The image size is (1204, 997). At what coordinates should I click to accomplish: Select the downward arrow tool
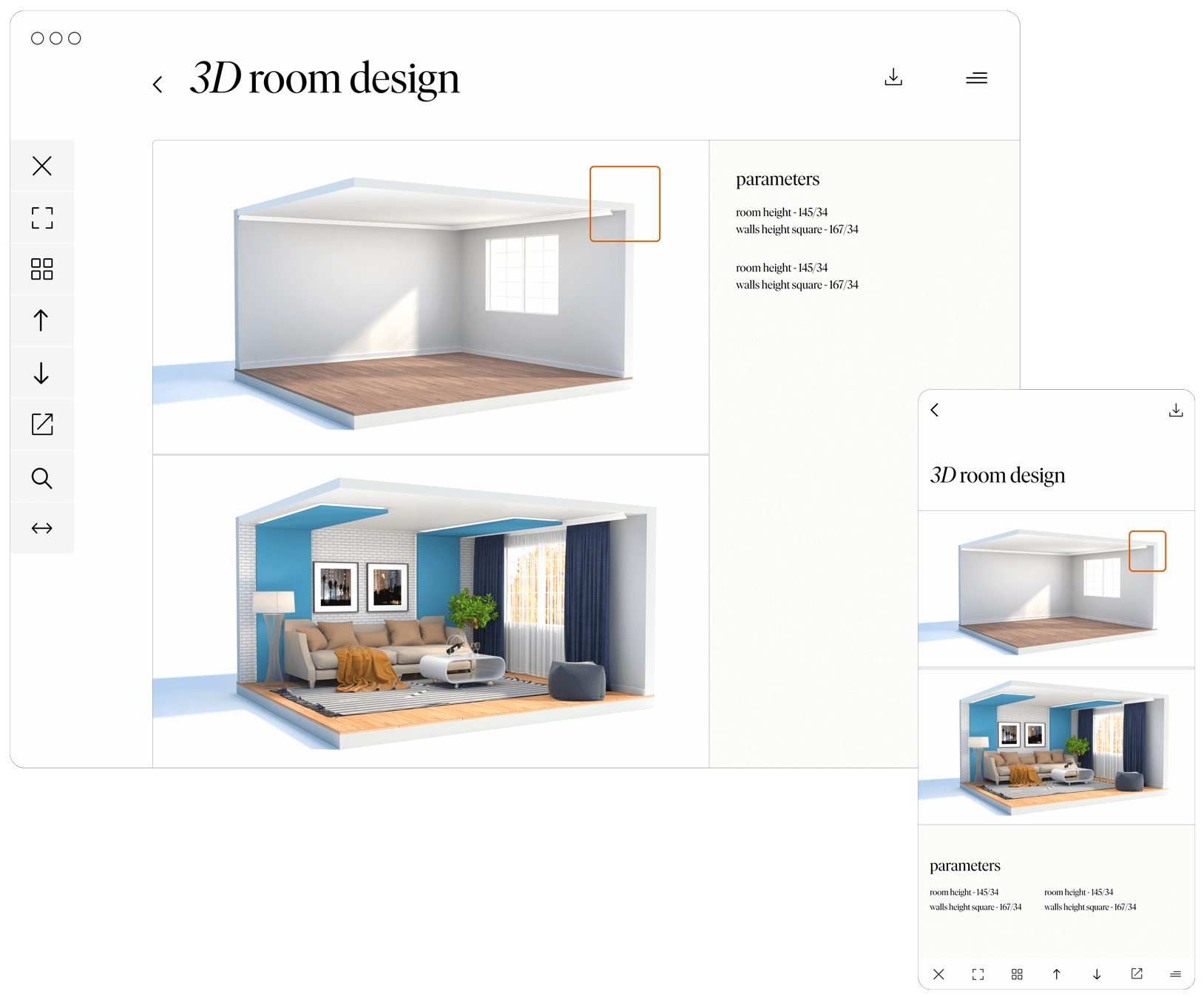tap(42, 373)
